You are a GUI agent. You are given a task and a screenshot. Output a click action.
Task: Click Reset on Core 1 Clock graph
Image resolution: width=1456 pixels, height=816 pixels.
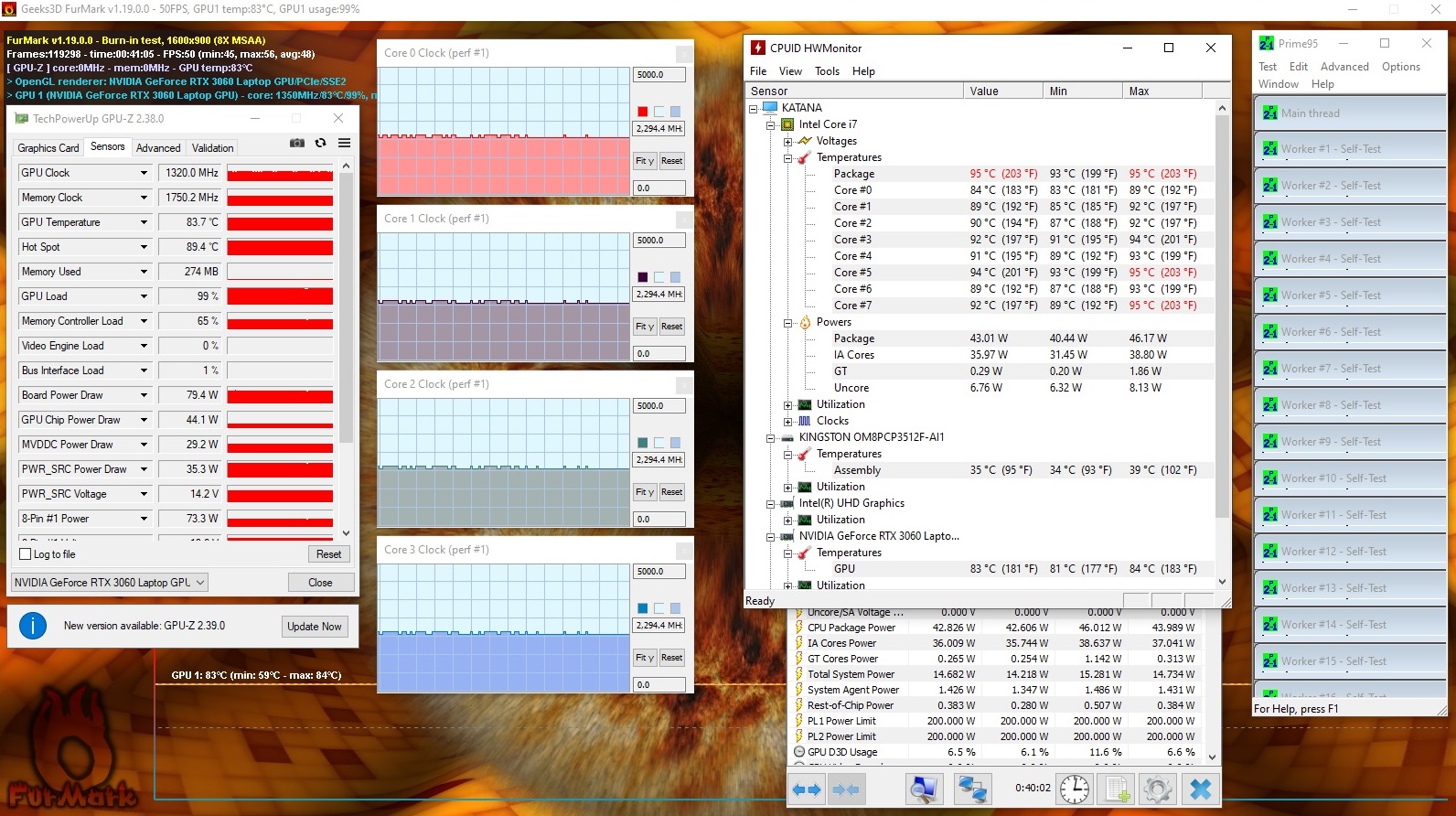point(671,327)
